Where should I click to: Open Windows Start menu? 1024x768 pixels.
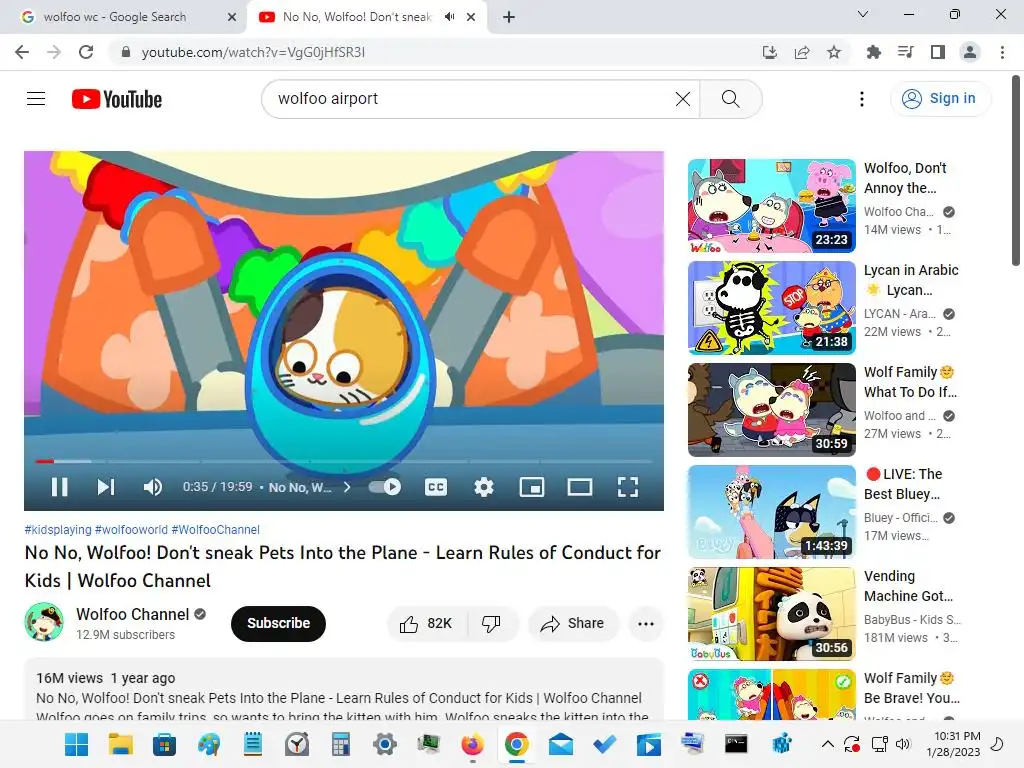click(76, 744)
